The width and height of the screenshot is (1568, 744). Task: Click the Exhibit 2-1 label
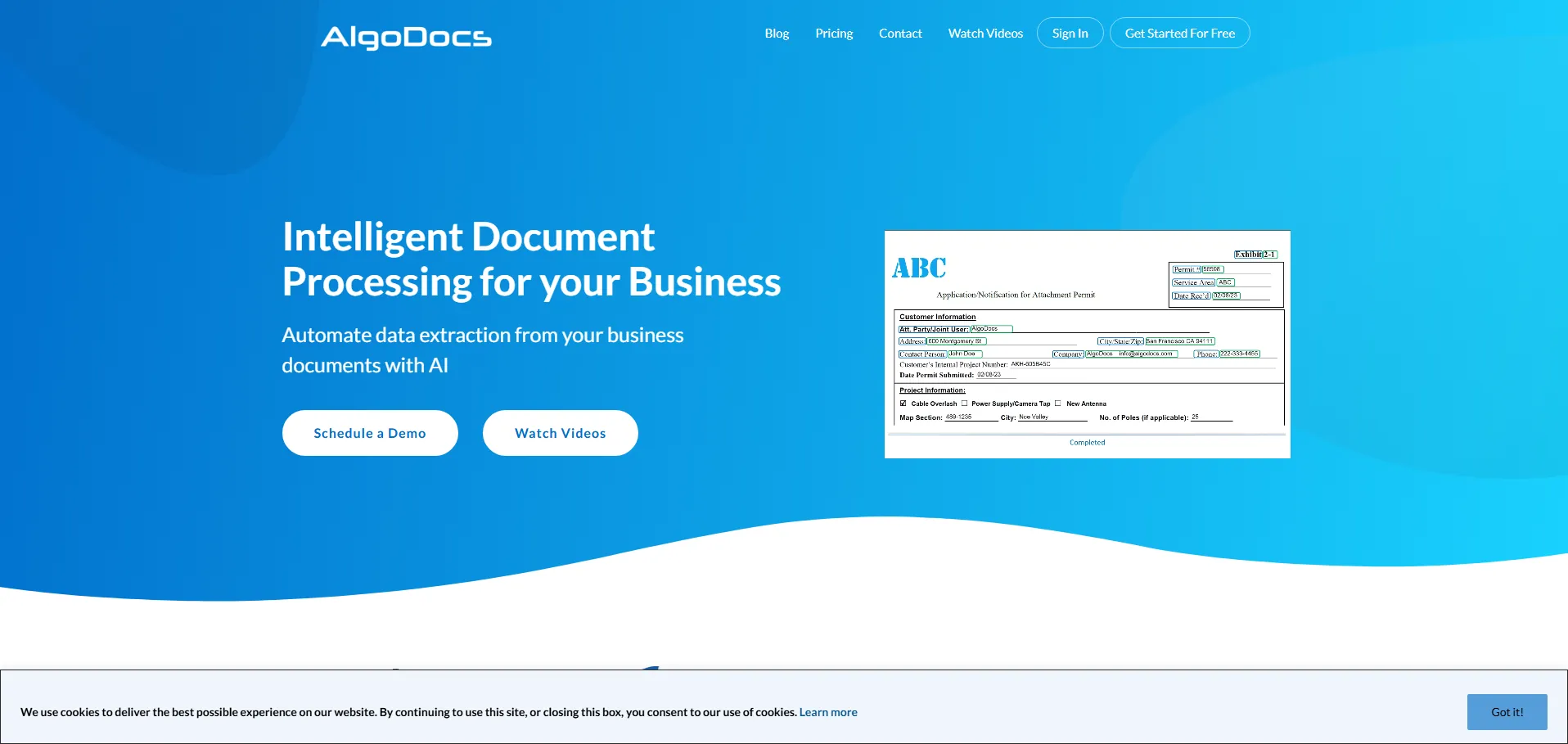click(1255, 255)
